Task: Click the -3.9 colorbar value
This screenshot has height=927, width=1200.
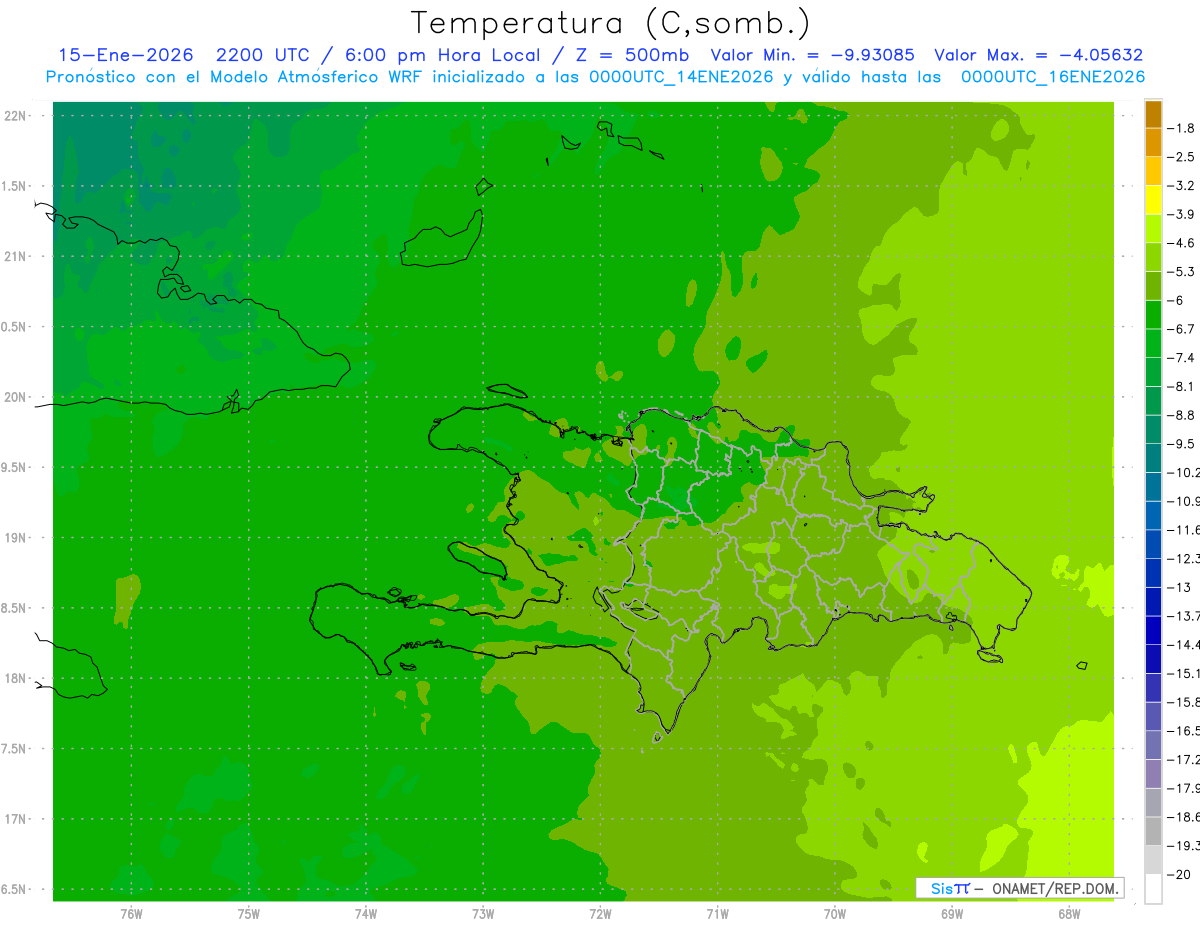Action: 1182,214
